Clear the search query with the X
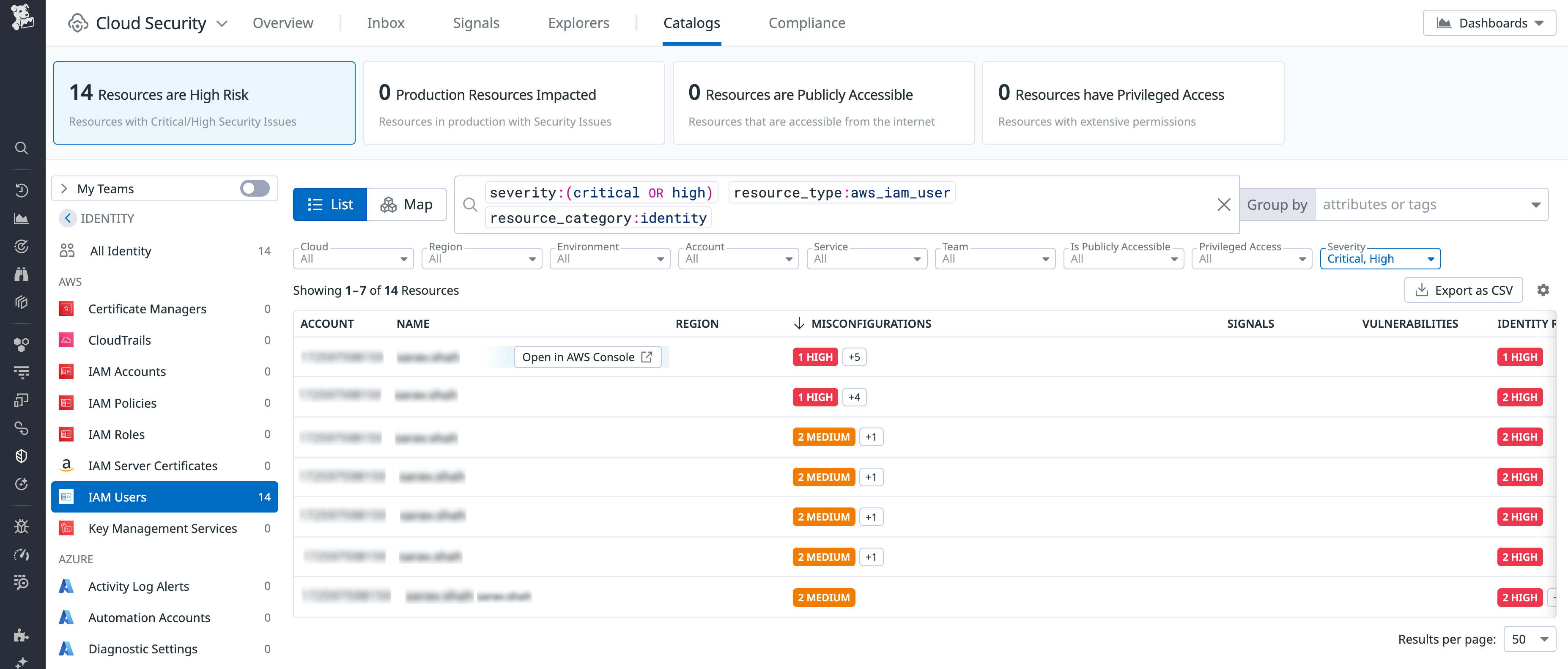Viewport: 1568px width, 669px height. tap(1224, 204)
